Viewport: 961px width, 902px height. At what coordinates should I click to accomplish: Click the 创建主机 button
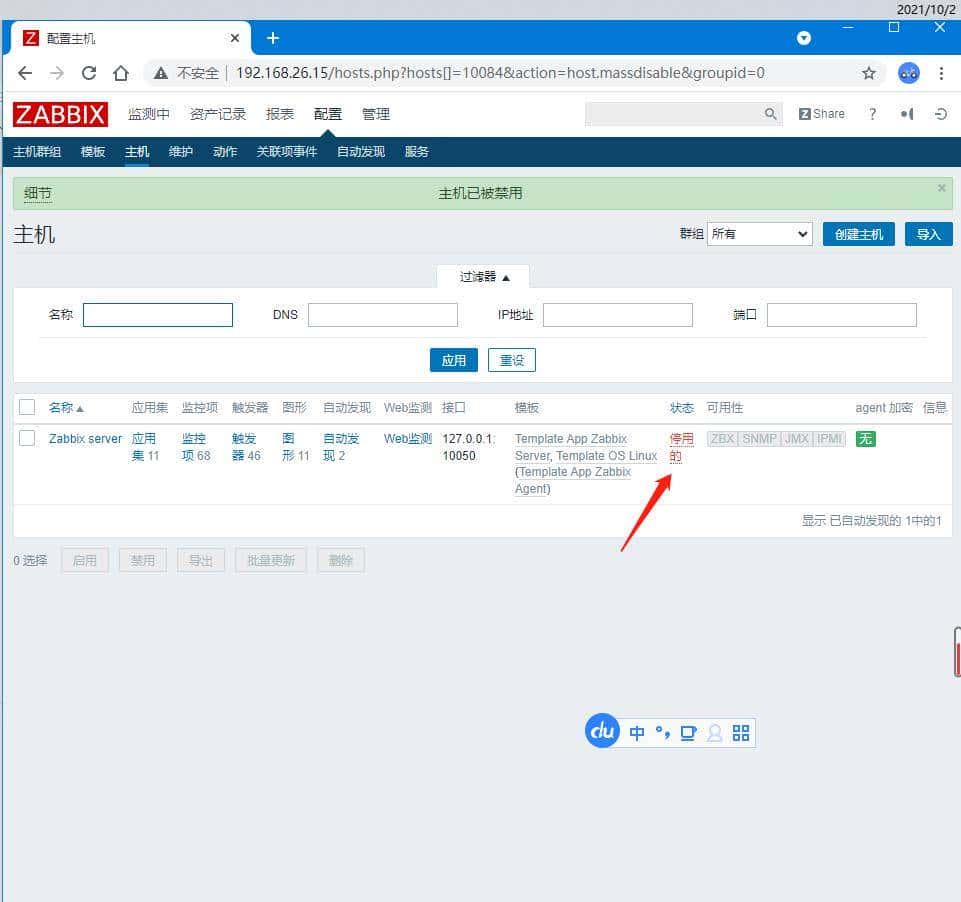858,233
